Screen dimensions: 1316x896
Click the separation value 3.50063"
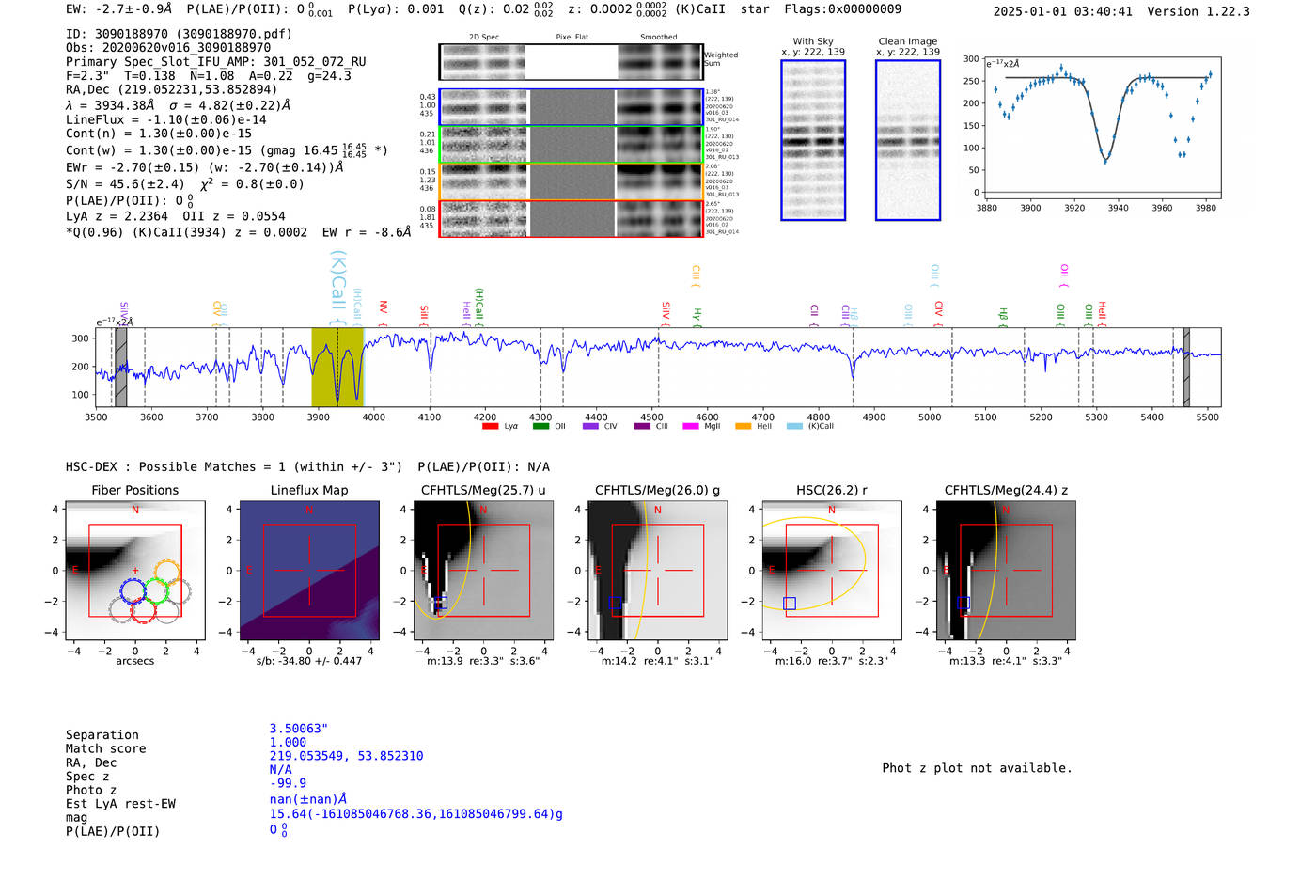tap(299, 729)
